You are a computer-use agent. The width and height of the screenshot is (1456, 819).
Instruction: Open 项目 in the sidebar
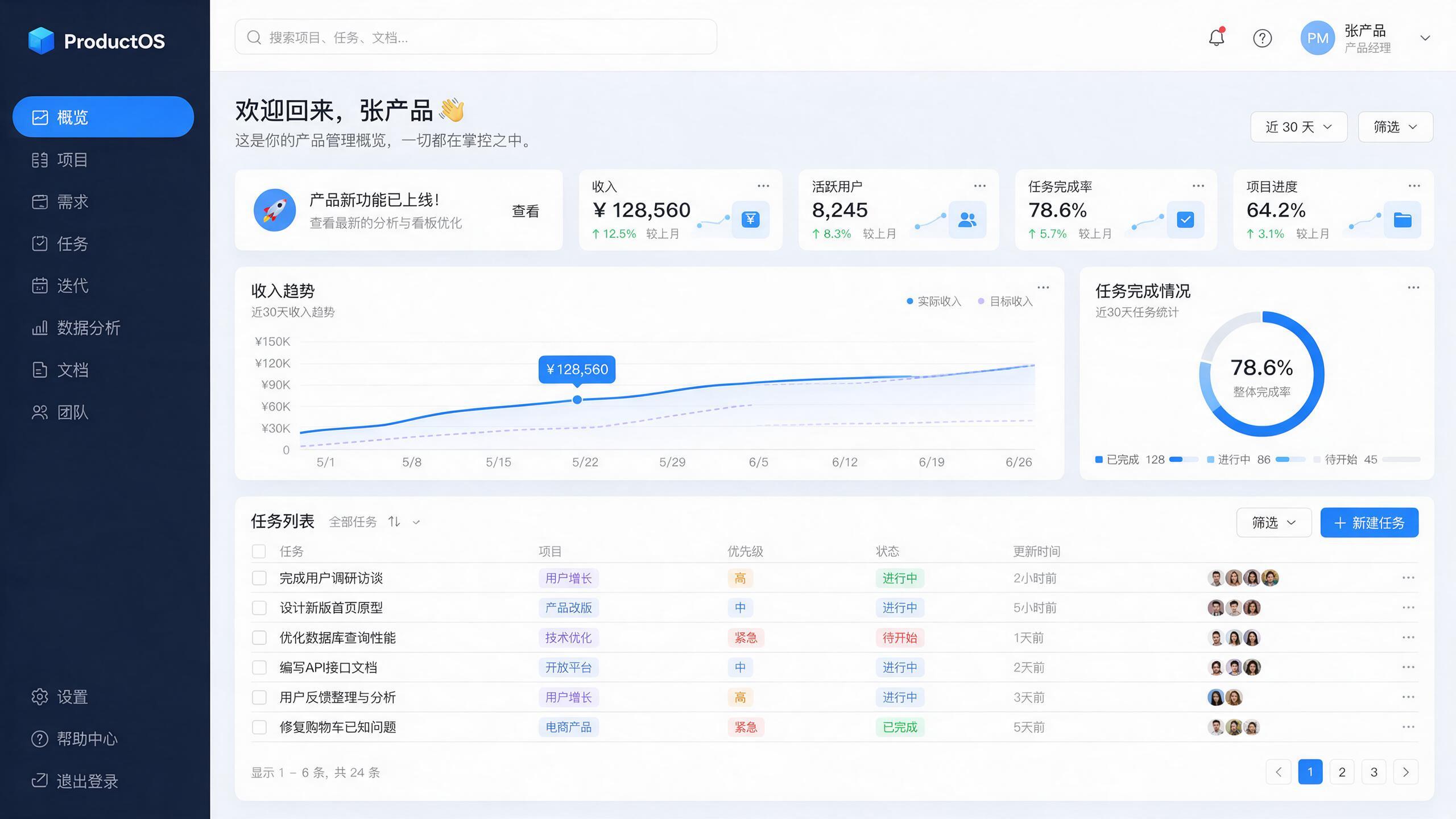(x=103, y=160)
